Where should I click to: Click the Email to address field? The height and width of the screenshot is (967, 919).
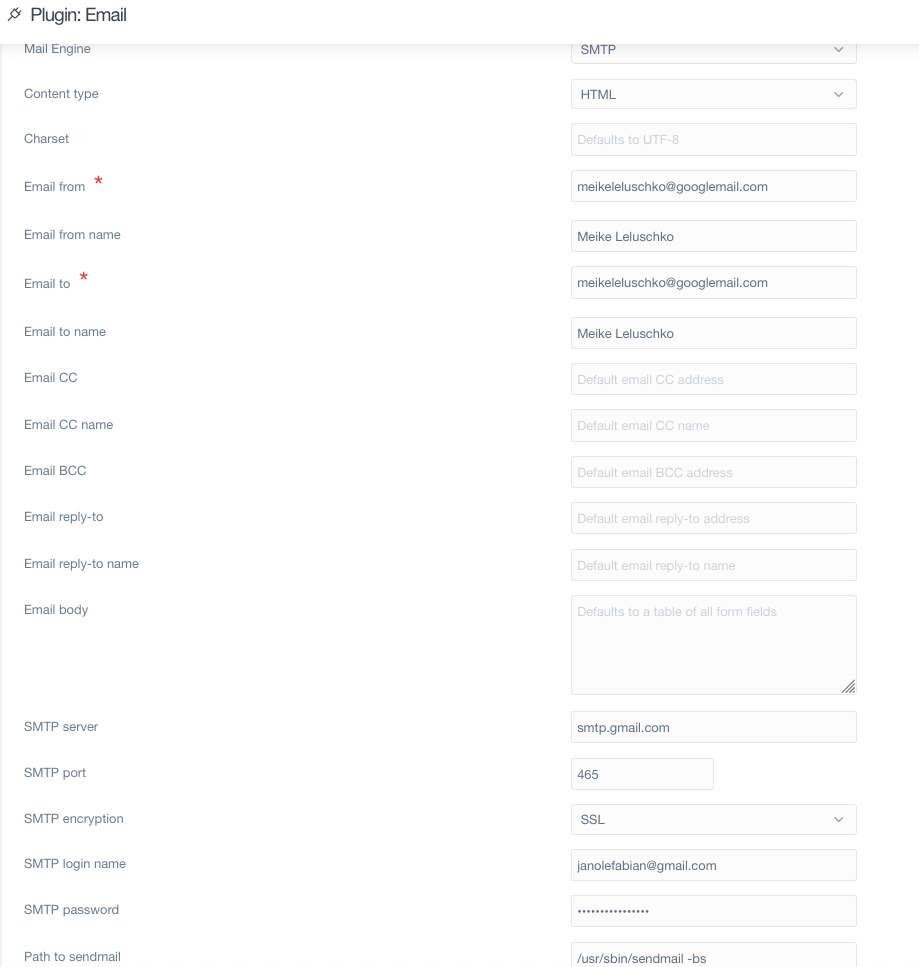click(714, 282)
